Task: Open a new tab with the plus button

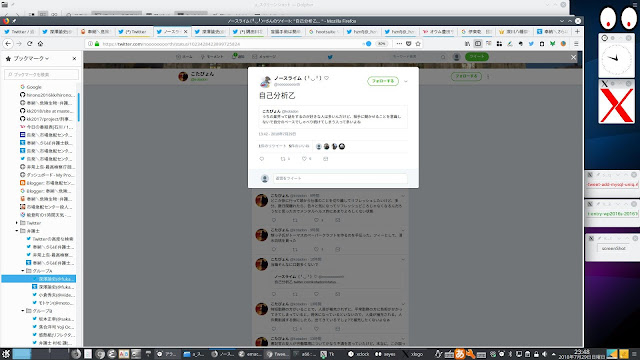Action: [577, 31]
